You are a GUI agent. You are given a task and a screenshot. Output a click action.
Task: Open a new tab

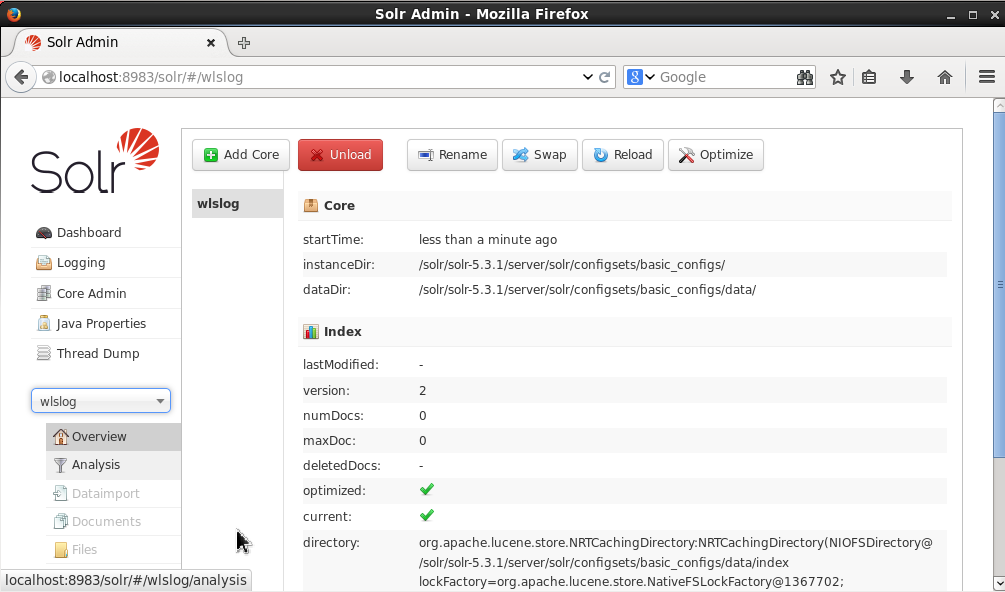tap(244, 43)
